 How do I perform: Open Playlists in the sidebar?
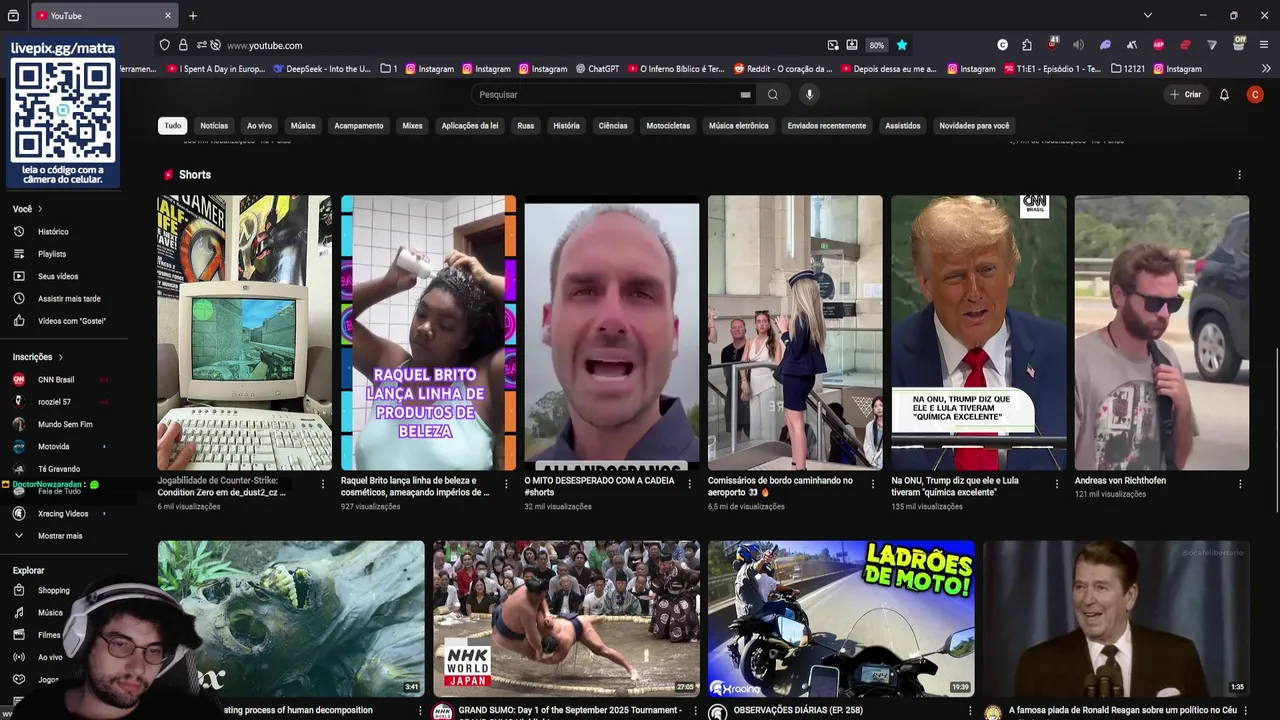(x=52, y=254)
